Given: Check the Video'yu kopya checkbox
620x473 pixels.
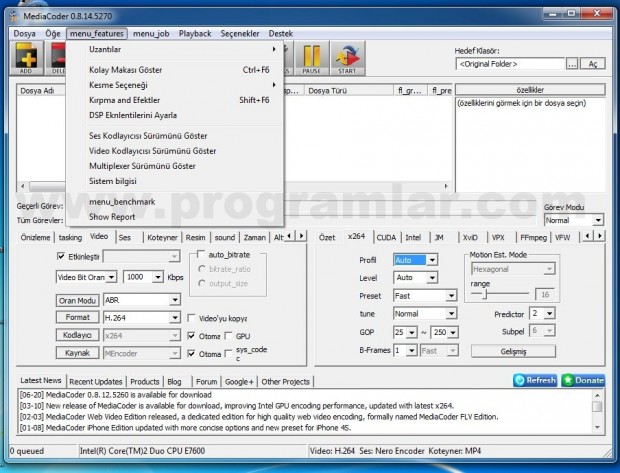Looking at the screenshot, I should point(191,318).
